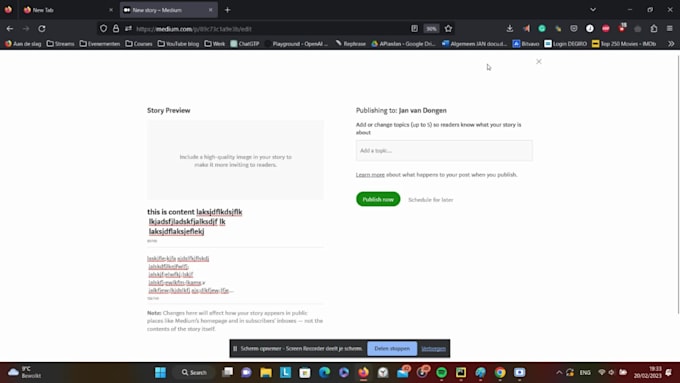The image size is (680, 383).
Task: Open the Courses bookmarks folder
Action: (139, 44)
